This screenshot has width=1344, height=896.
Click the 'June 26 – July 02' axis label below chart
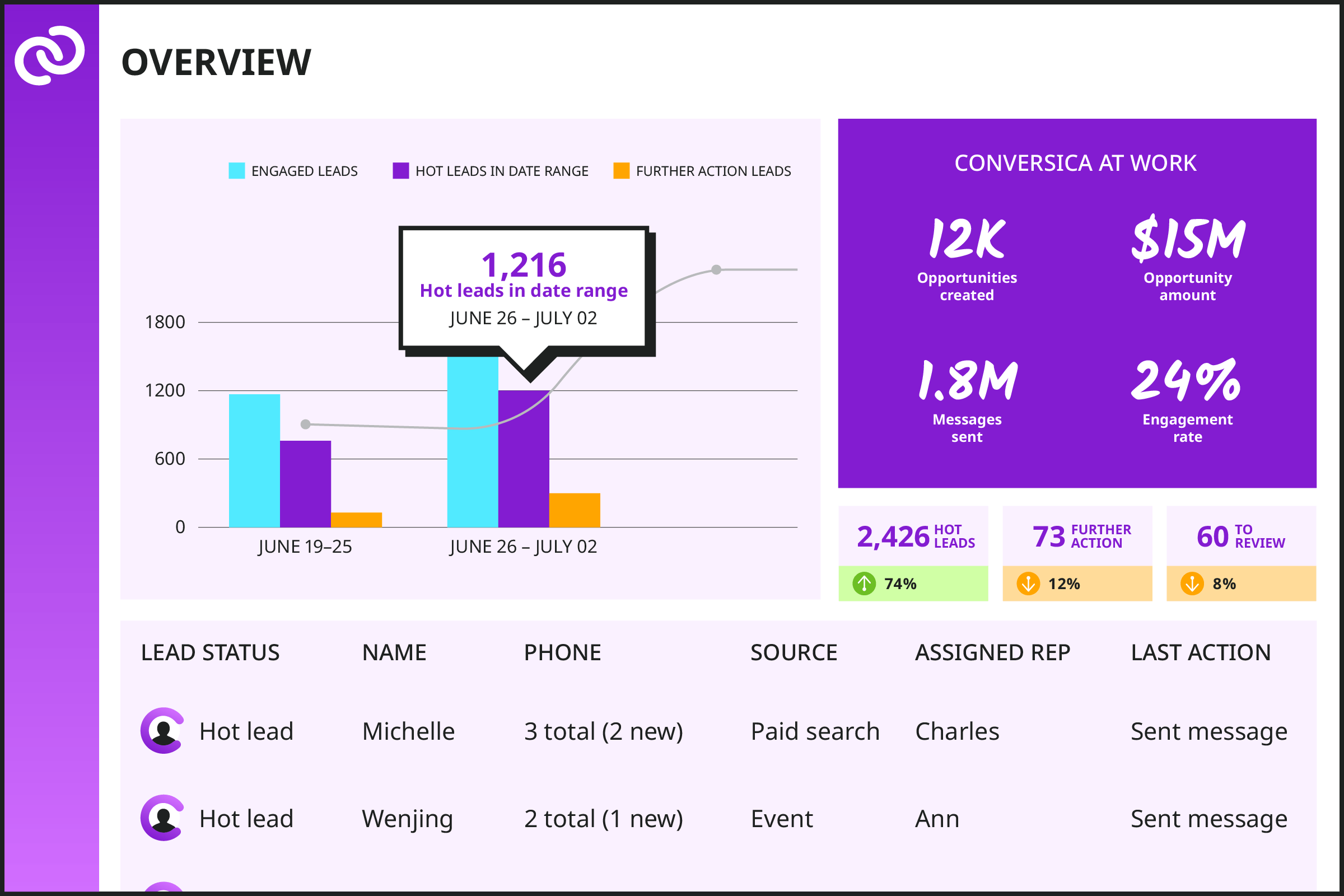click(x=523, y=547)
